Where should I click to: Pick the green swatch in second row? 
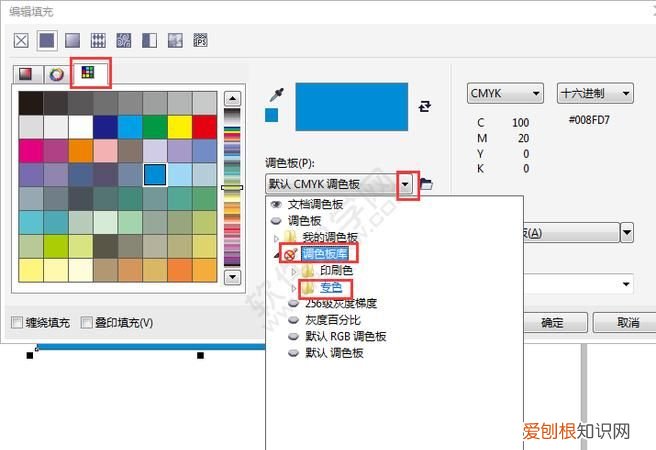[155, 127]
